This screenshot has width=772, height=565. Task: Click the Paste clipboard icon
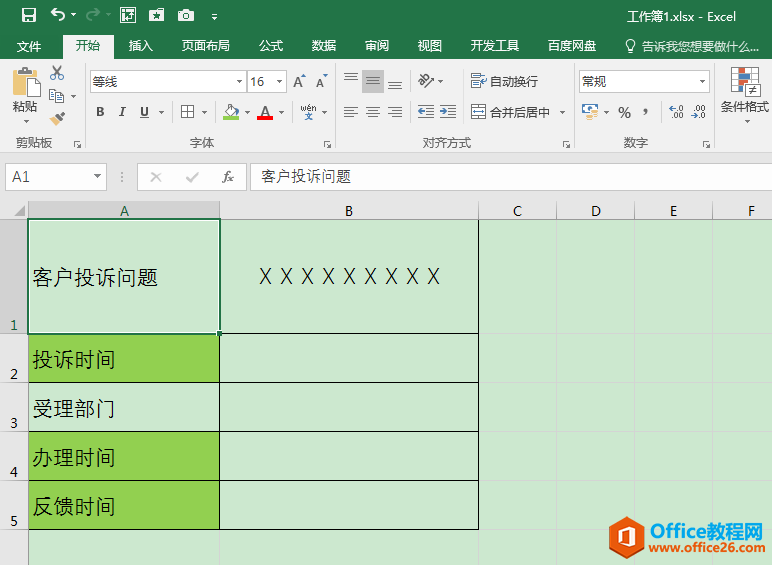(x=26, y=82)
